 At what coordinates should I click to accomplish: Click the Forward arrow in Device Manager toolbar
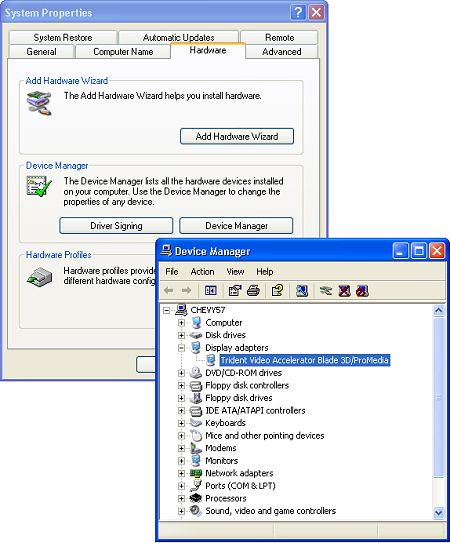[186, 290]
